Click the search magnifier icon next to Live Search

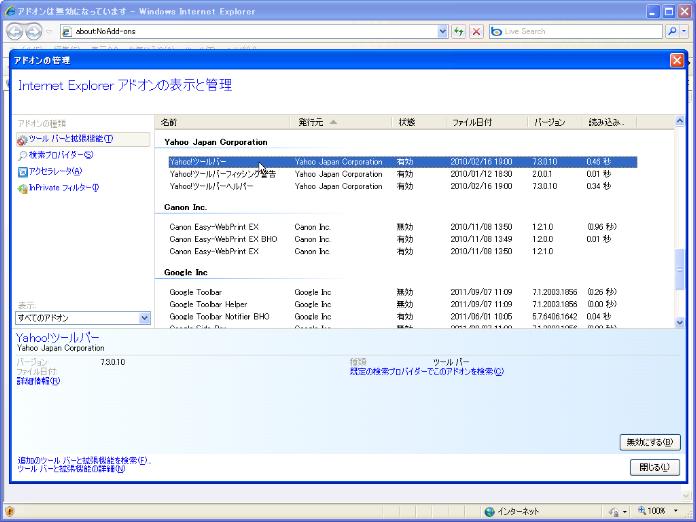672,32
